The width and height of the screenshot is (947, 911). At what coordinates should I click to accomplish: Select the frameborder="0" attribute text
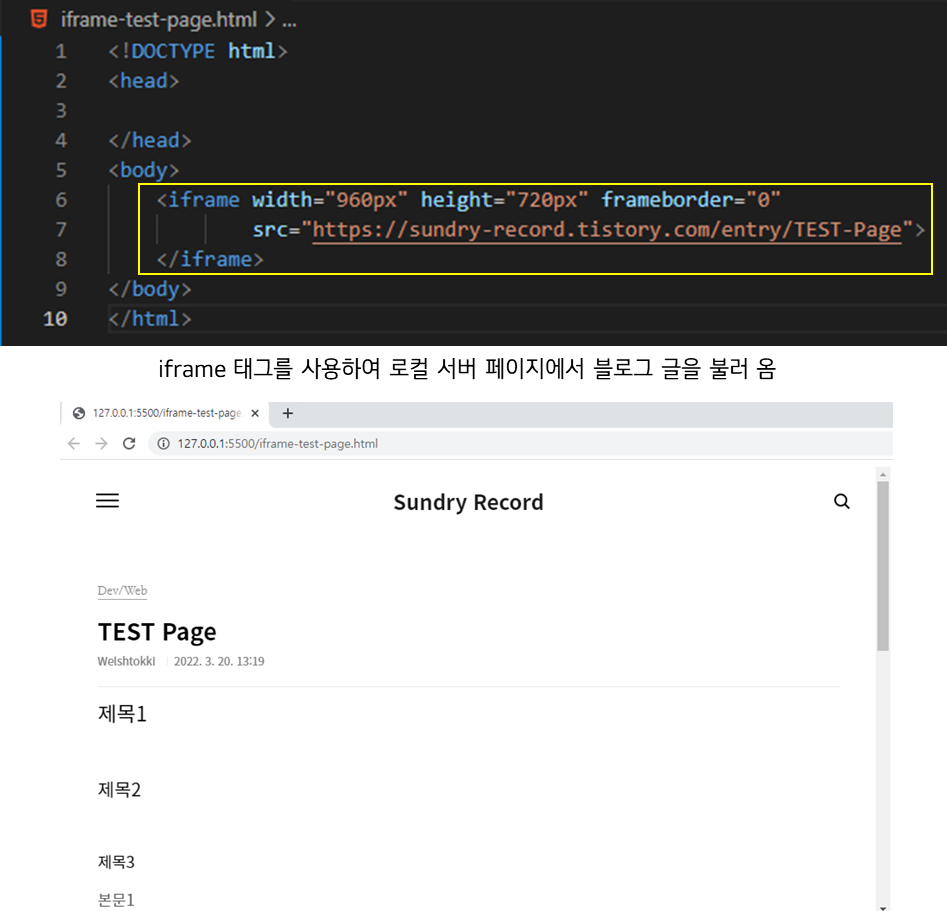click(691, 200)
